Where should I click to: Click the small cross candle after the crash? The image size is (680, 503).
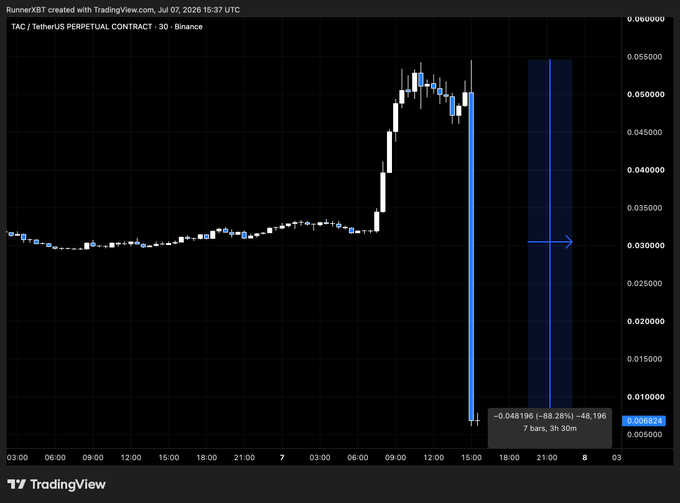click(x=477, y=420)
